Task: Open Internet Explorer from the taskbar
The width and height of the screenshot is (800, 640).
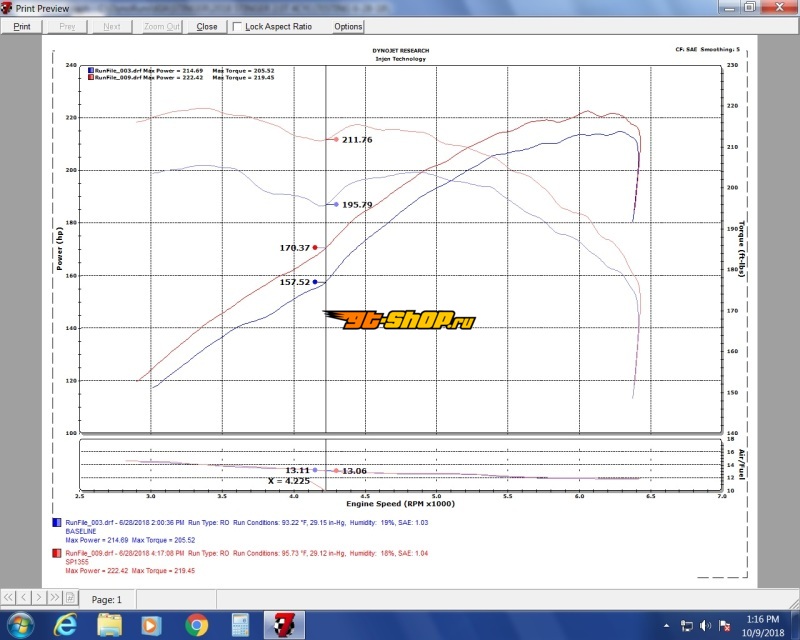Action: coord(62,626)
